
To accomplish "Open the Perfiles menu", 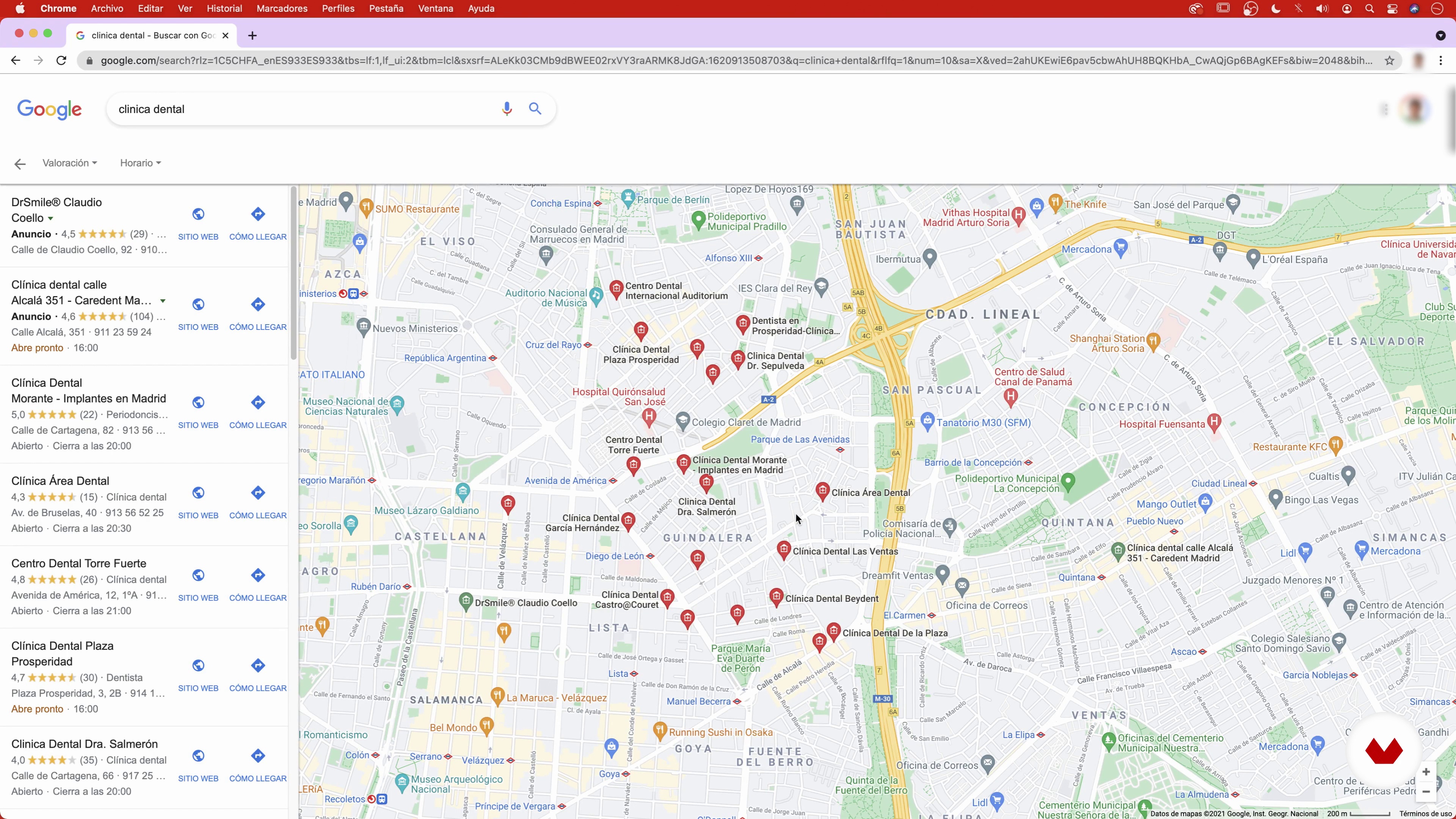I will (x=338, y=8).
